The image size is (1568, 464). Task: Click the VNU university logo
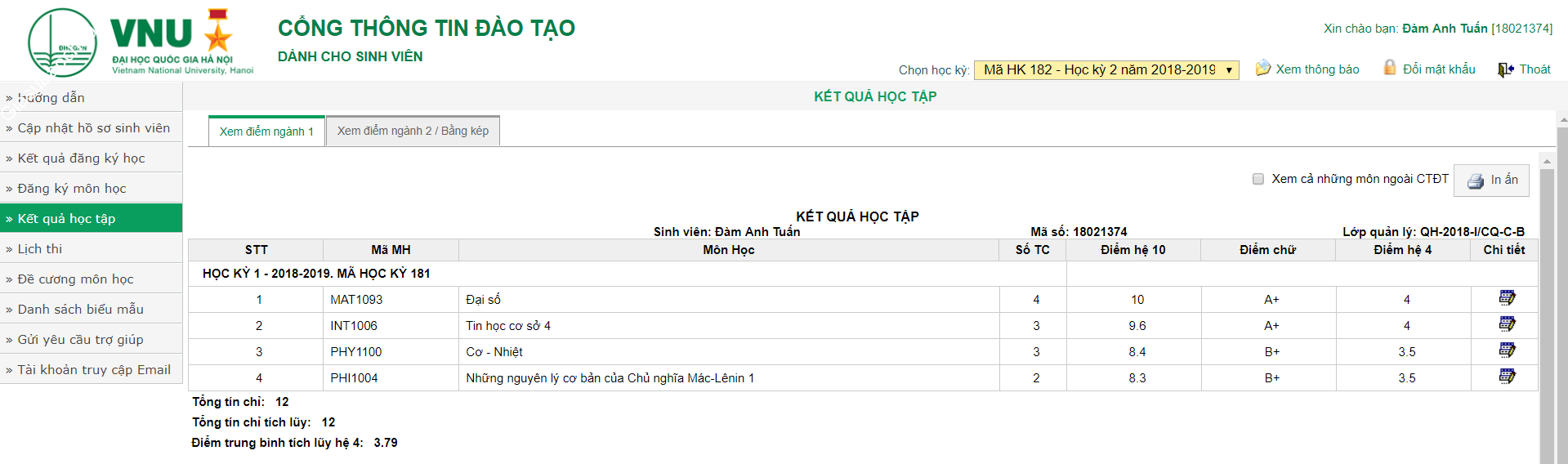point(141,42)
